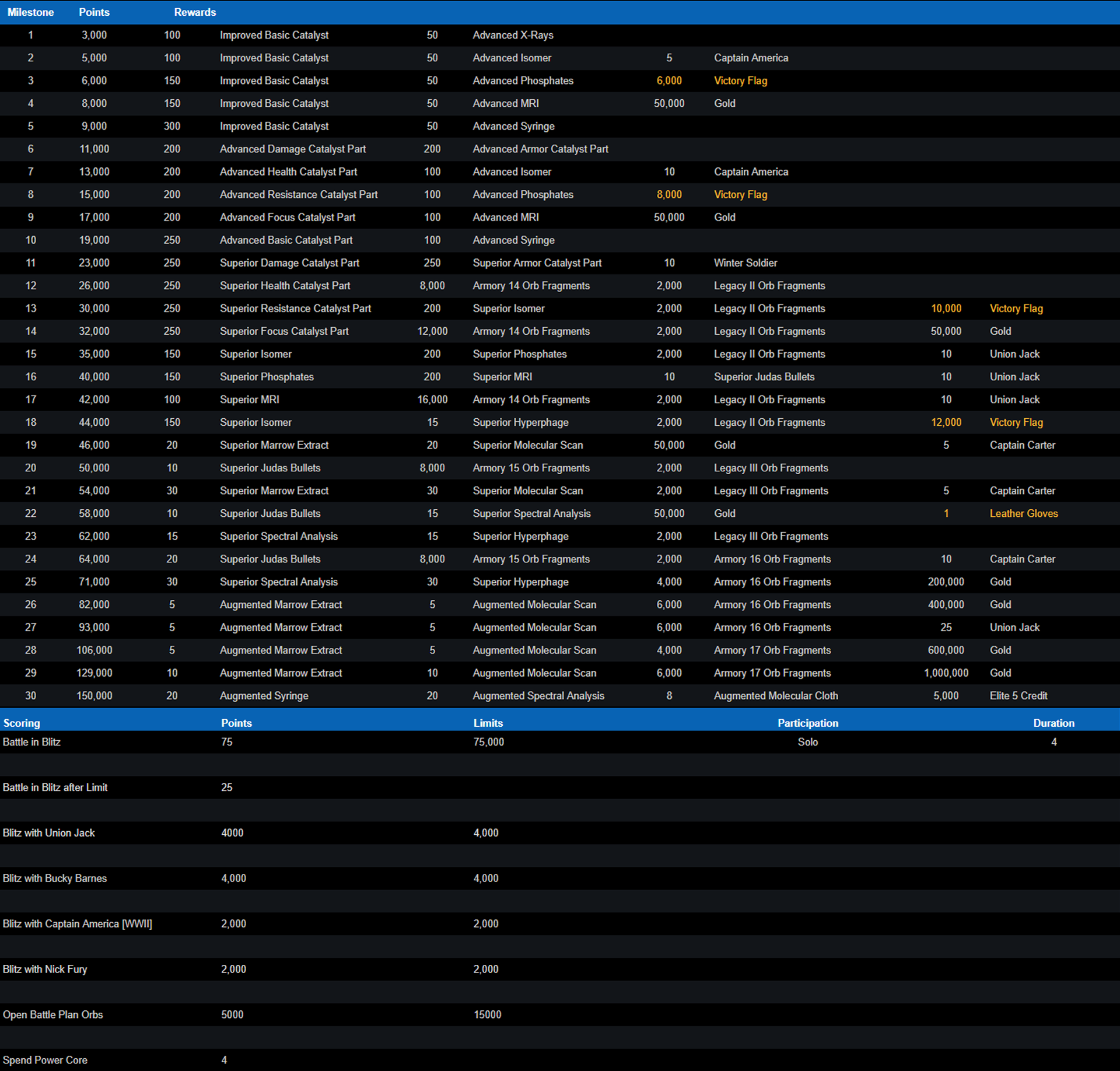Click the Spend Power Core entry
This screenshot has width=1120, height=1071.
(45, 1060)
